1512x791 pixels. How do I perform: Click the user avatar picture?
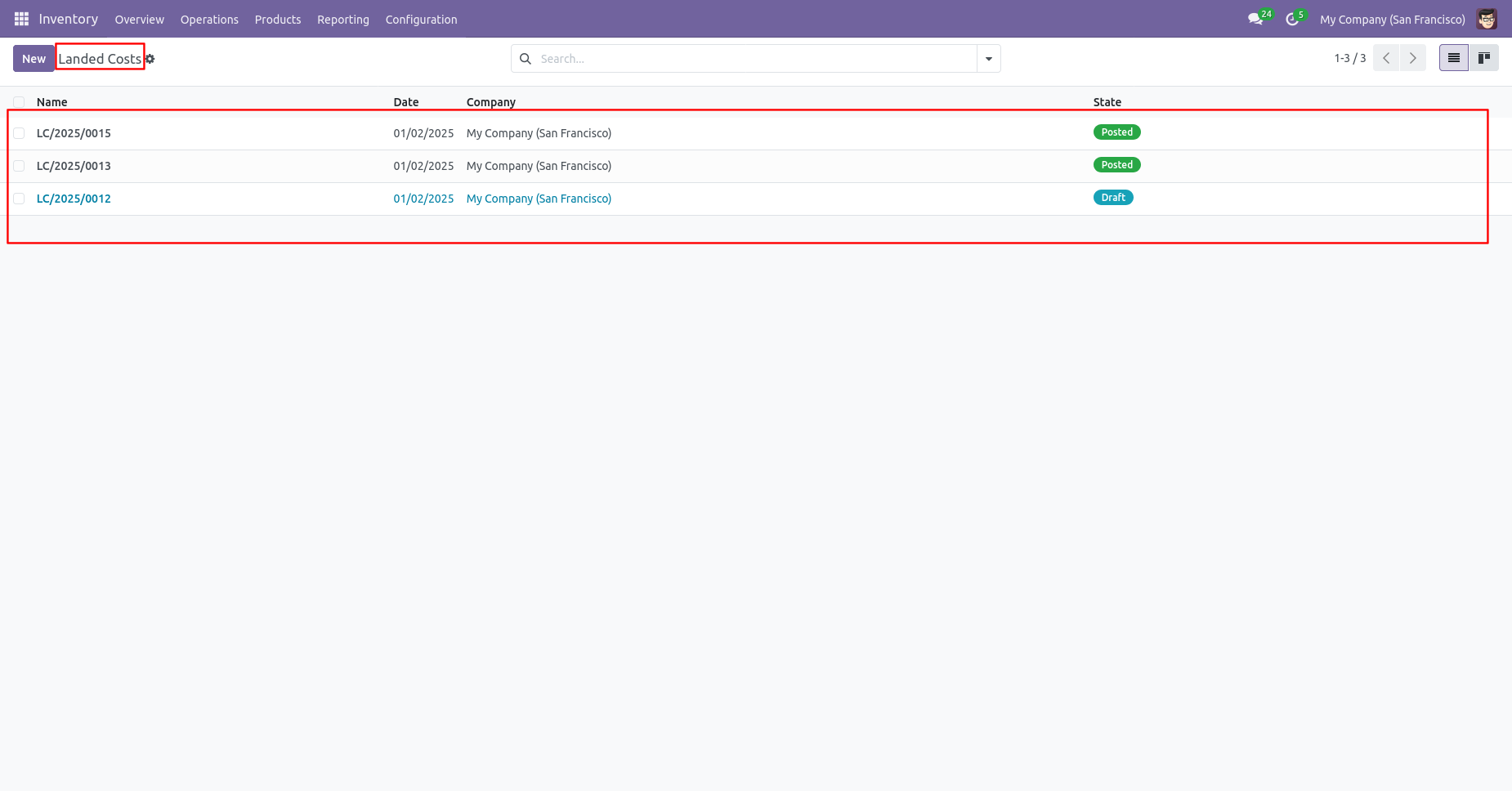click(x=1487, y=19)
